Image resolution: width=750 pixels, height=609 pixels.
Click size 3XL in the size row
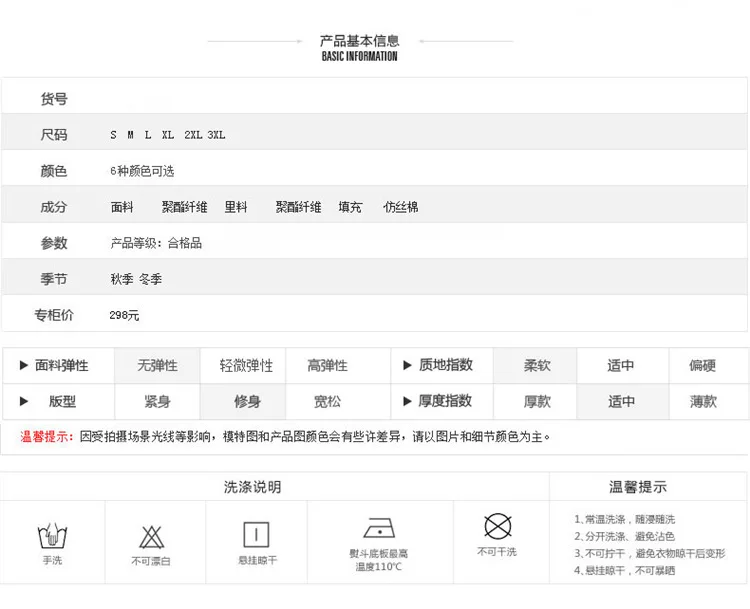[x=216, y=135]
